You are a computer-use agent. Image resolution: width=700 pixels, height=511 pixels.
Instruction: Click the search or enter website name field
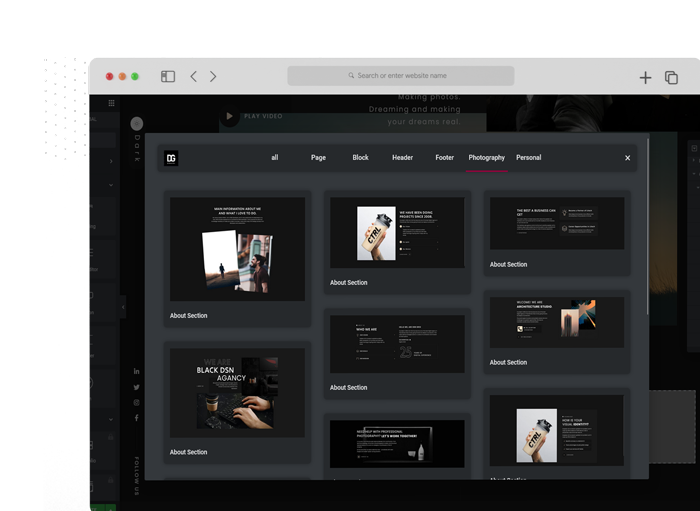pos(401,76)
